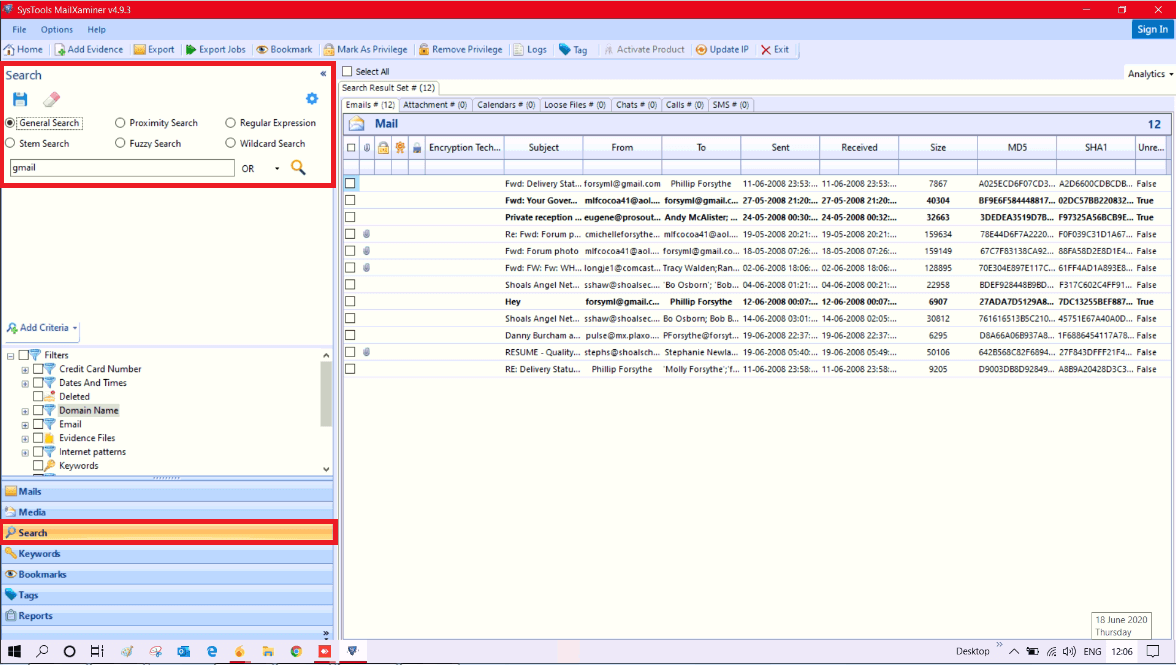The image size is (1176, 665).
Task: Open search settings gear icon
Action: tap(312, 98)
